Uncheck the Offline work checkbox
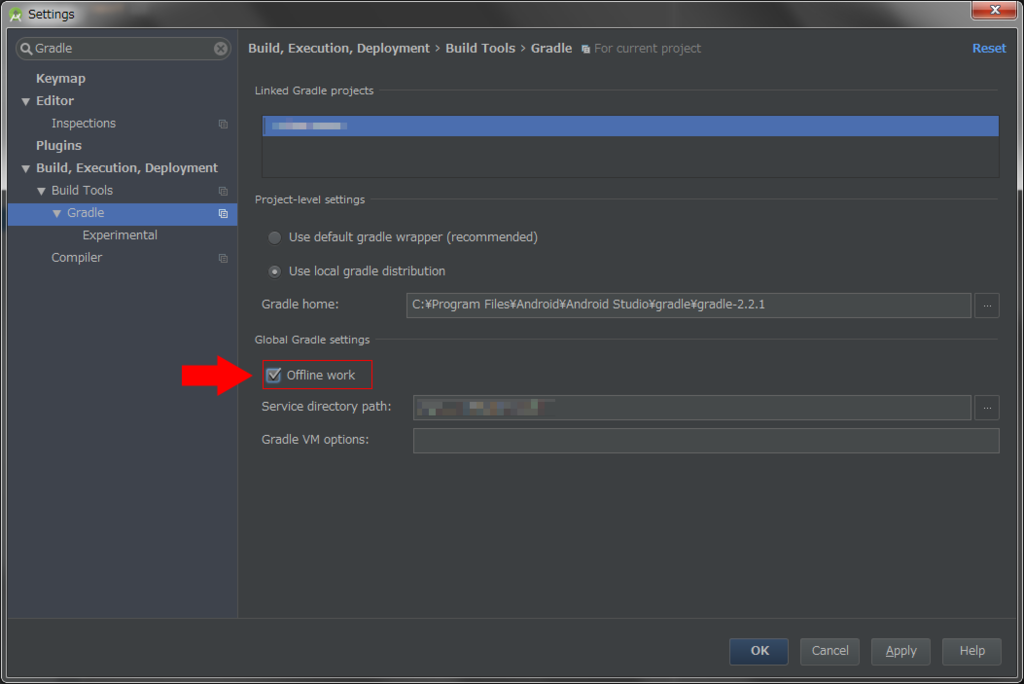 pyautogui.click(x=274, y=374)
